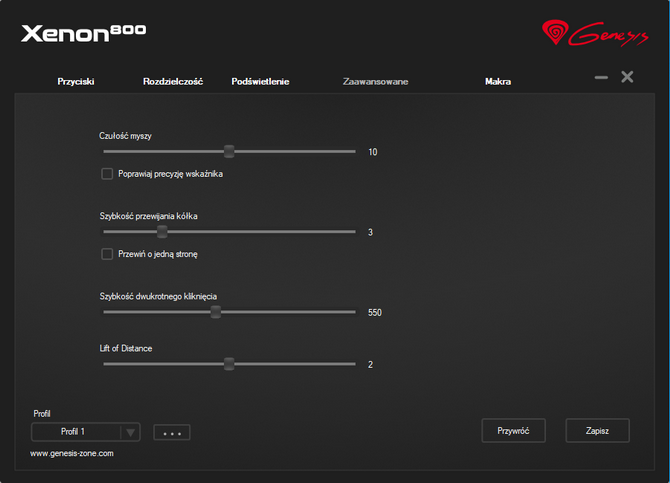Minimize the Xenon 800 window

[x=601, y=77]
